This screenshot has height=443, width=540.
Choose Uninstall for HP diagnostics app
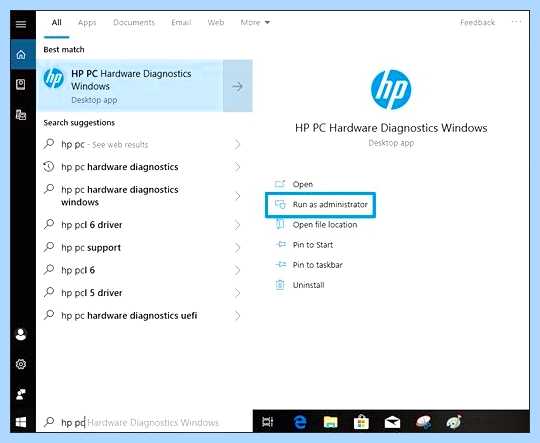tap(300, 285)
